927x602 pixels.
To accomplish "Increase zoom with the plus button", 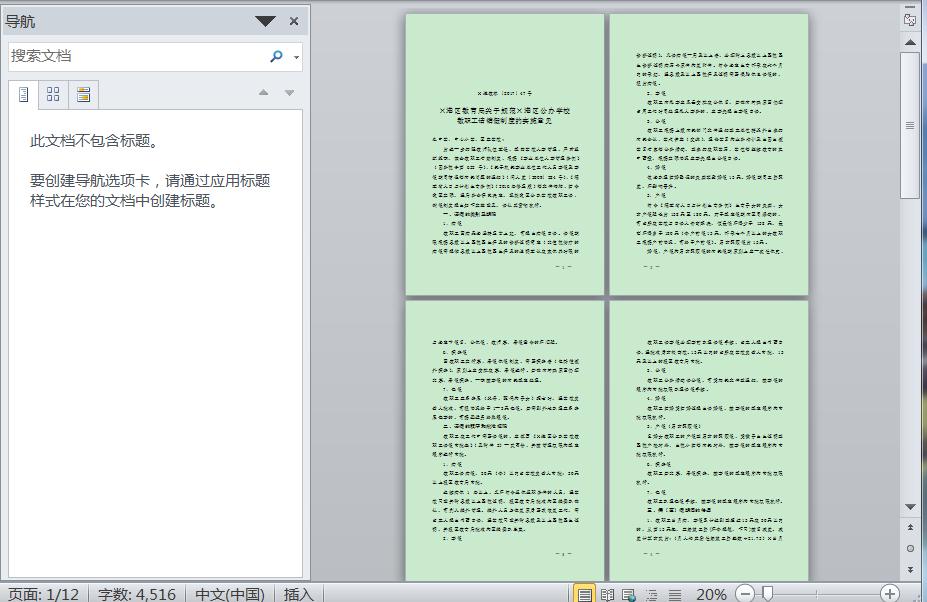I will tap(888, 592).
